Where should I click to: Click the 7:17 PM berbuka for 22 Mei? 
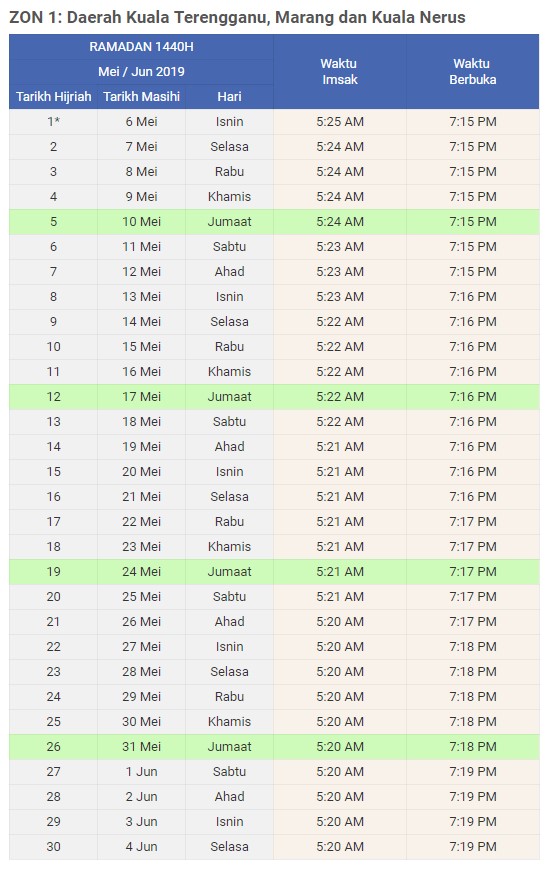click(x=472, y=522)
